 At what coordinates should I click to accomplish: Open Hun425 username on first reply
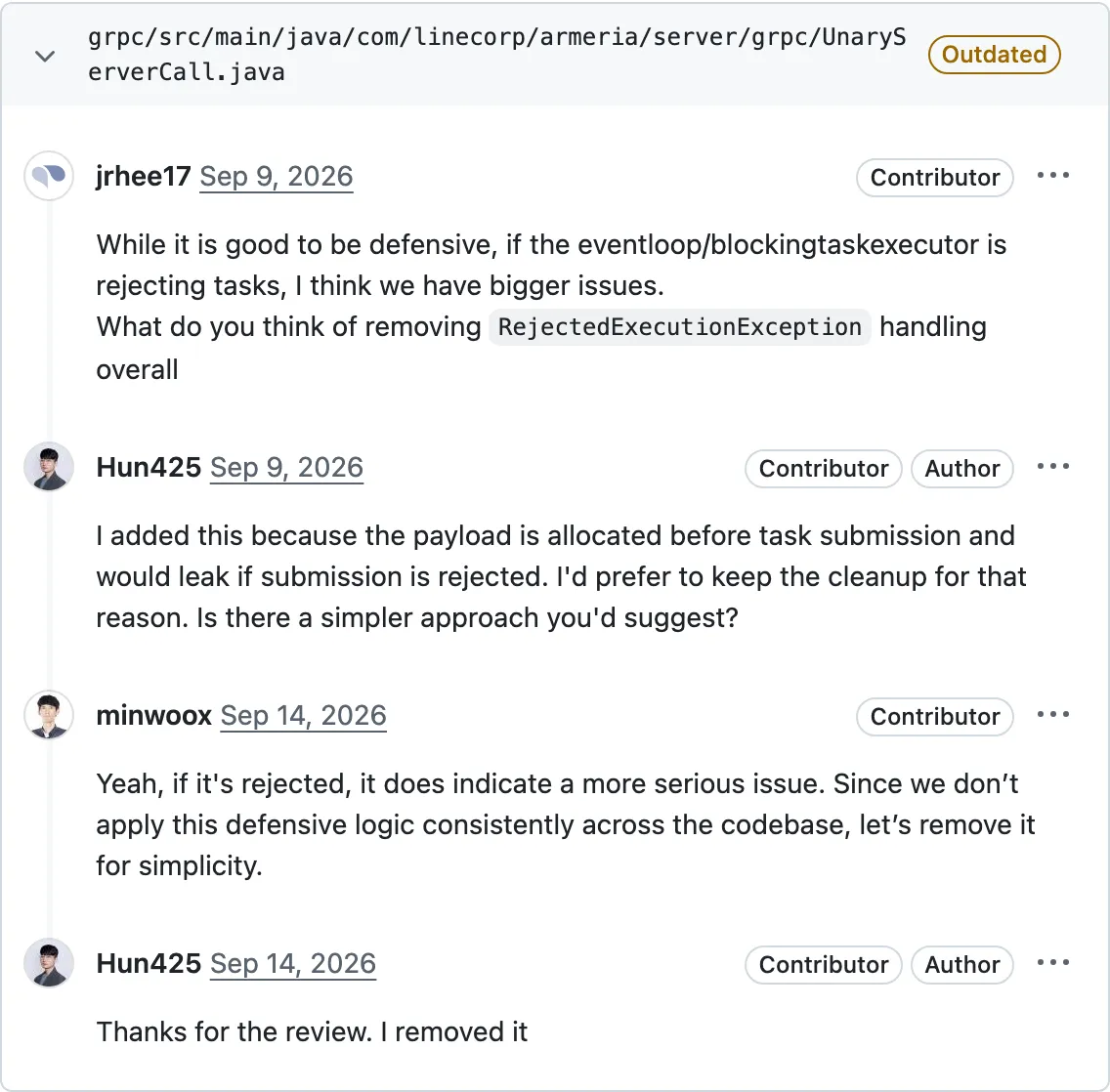pyautogui.click(x=149, y=468)
